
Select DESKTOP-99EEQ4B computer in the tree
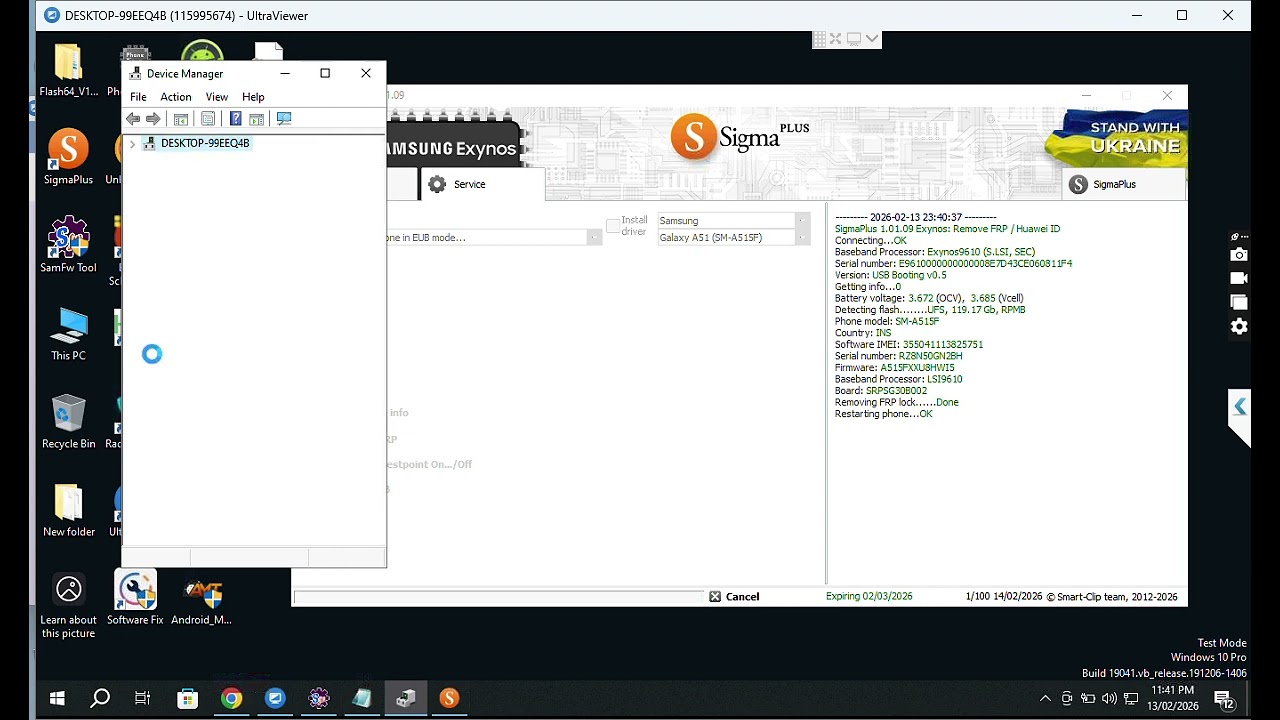205,143
